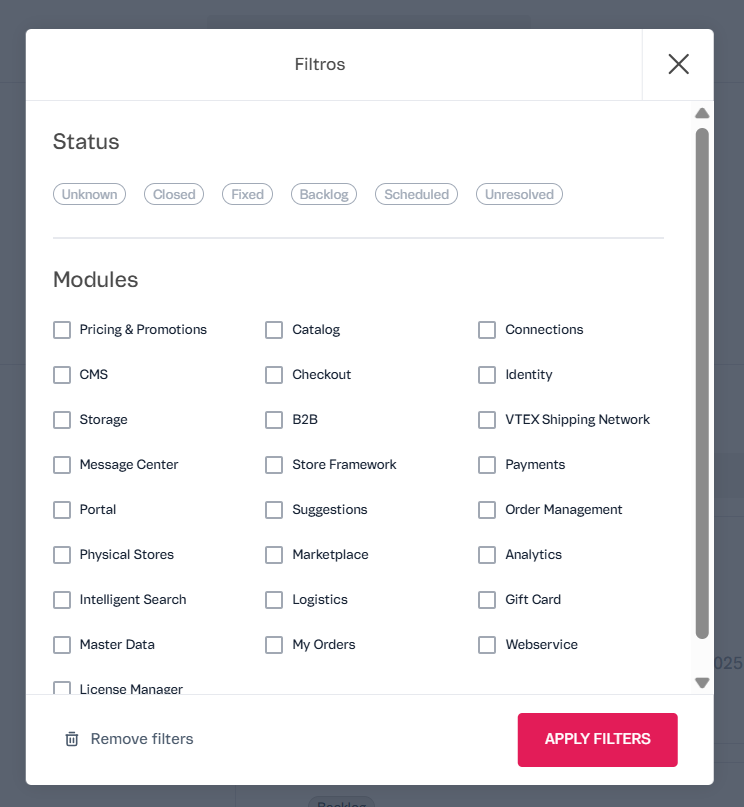Enable the Closed status filter
Image resolution: width=744 pixels, height=807 pixels.
173,194
